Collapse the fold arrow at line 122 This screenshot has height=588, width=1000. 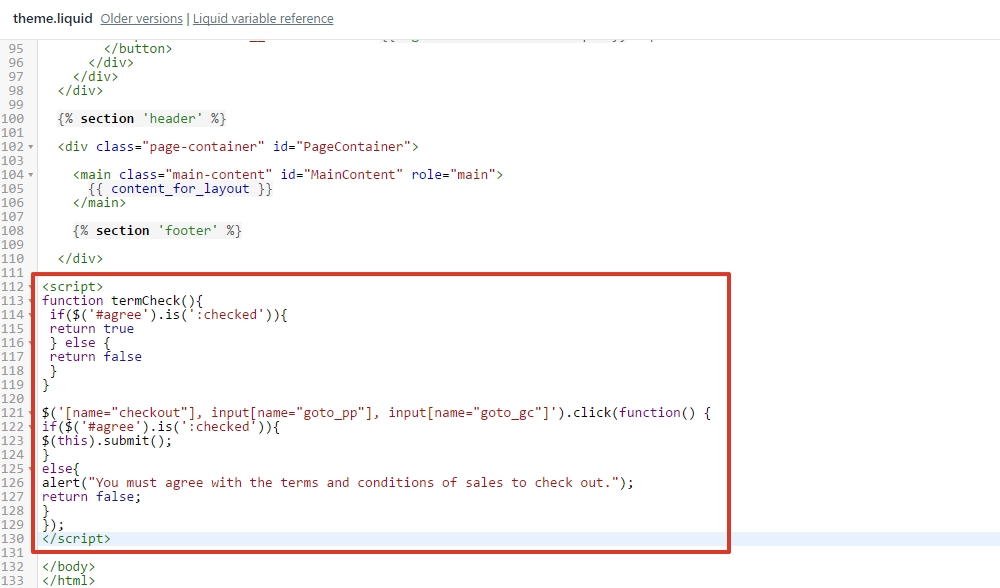(x=31, y=427)
